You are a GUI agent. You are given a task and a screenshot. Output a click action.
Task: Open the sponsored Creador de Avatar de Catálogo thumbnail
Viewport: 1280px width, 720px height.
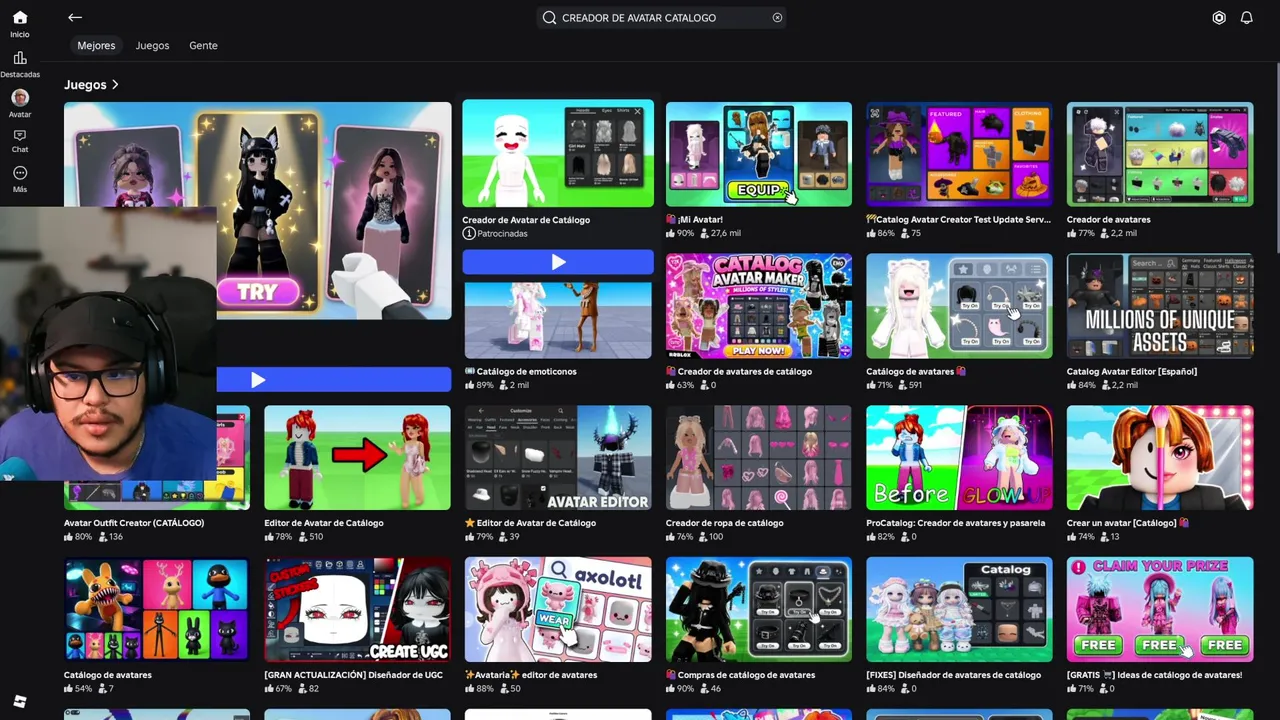[x=558, y=154]
